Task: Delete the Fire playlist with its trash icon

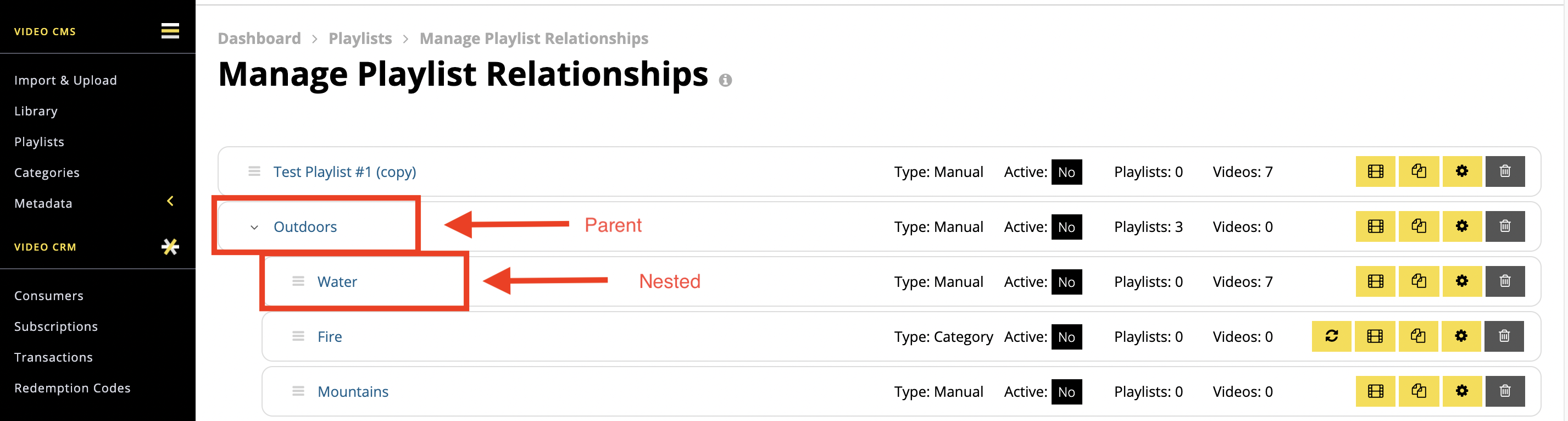Action: (x=1504, y=336)
